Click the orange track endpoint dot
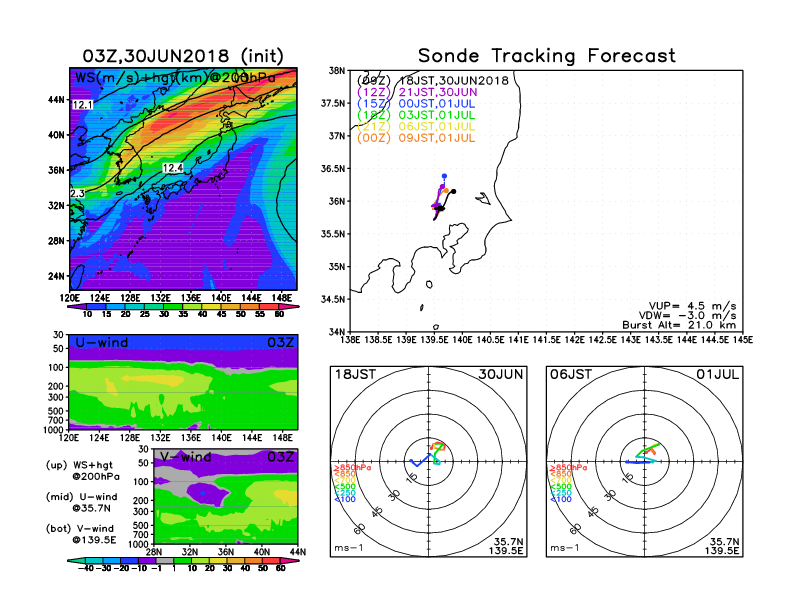 click(x=447, y=190)
